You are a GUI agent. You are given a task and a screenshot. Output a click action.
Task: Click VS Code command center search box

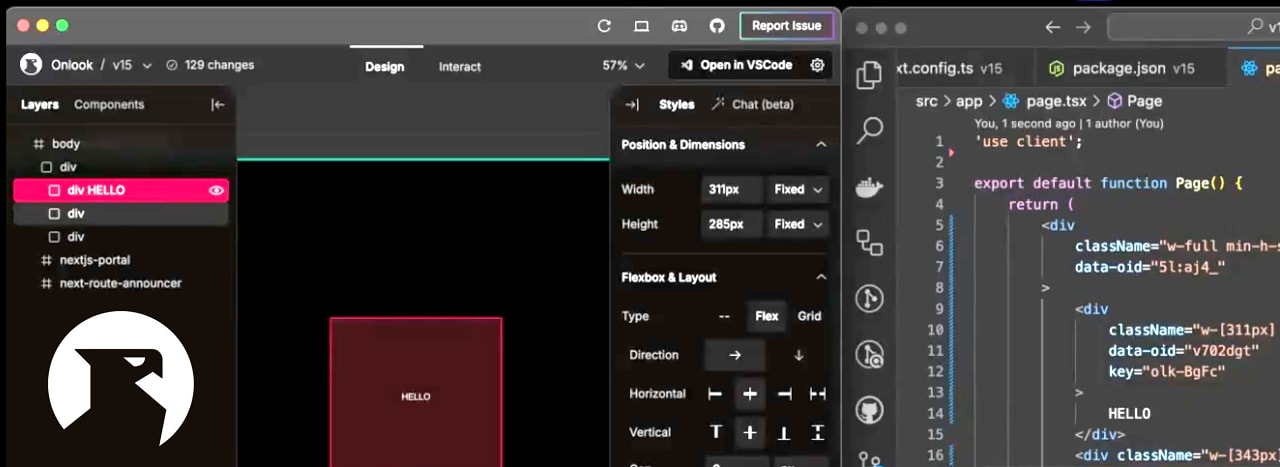click(x=1193, y=27)
